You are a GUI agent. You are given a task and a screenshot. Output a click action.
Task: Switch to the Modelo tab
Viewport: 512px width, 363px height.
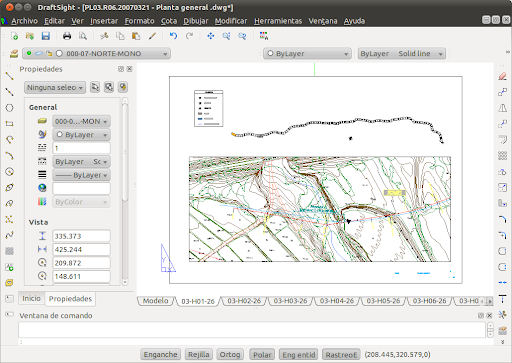[x=155, y=301]
